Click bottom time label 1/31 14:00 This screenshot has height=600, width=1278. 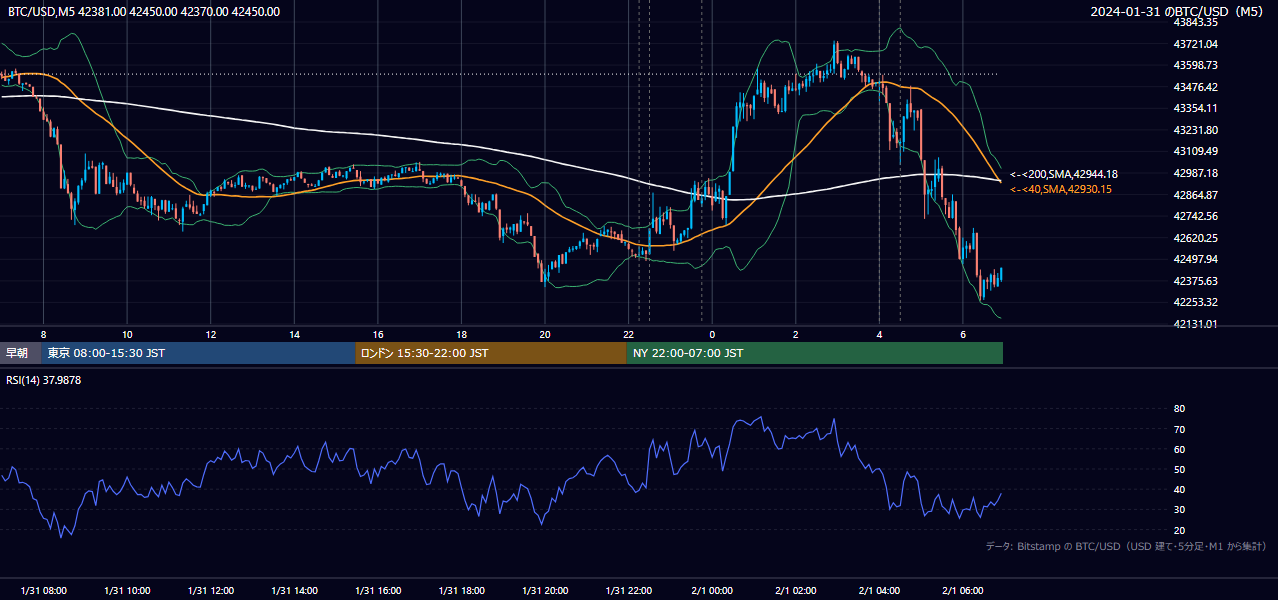295,591
